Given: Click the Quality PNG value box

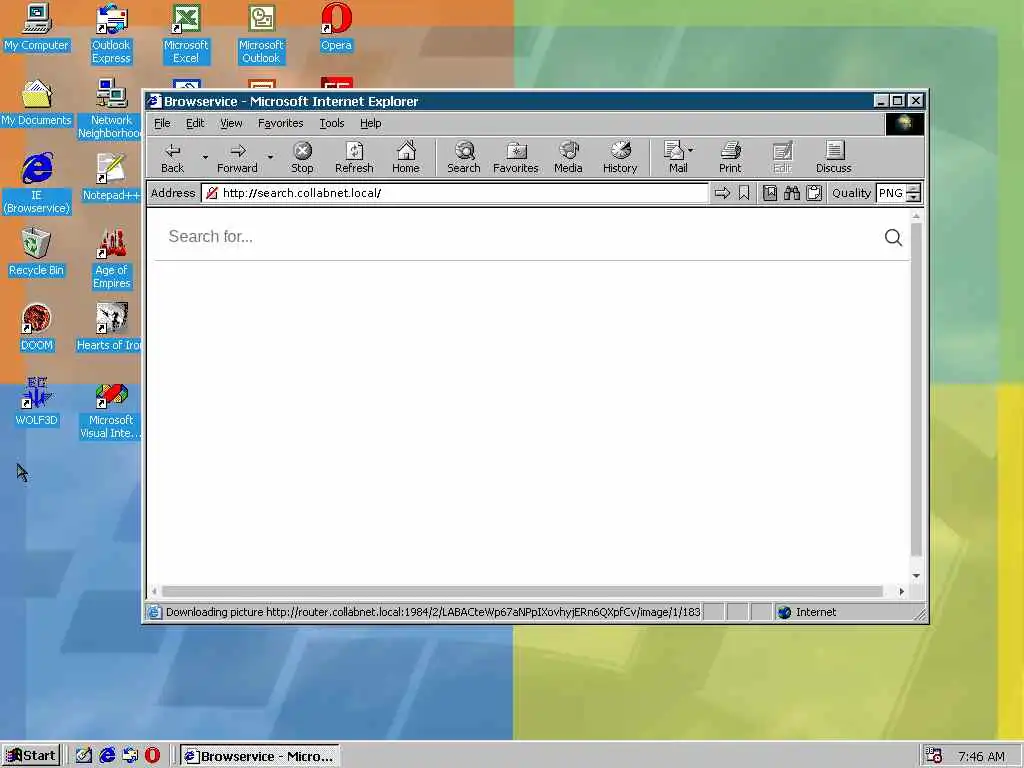Looking at the screenshot, I should pos(891,193).
